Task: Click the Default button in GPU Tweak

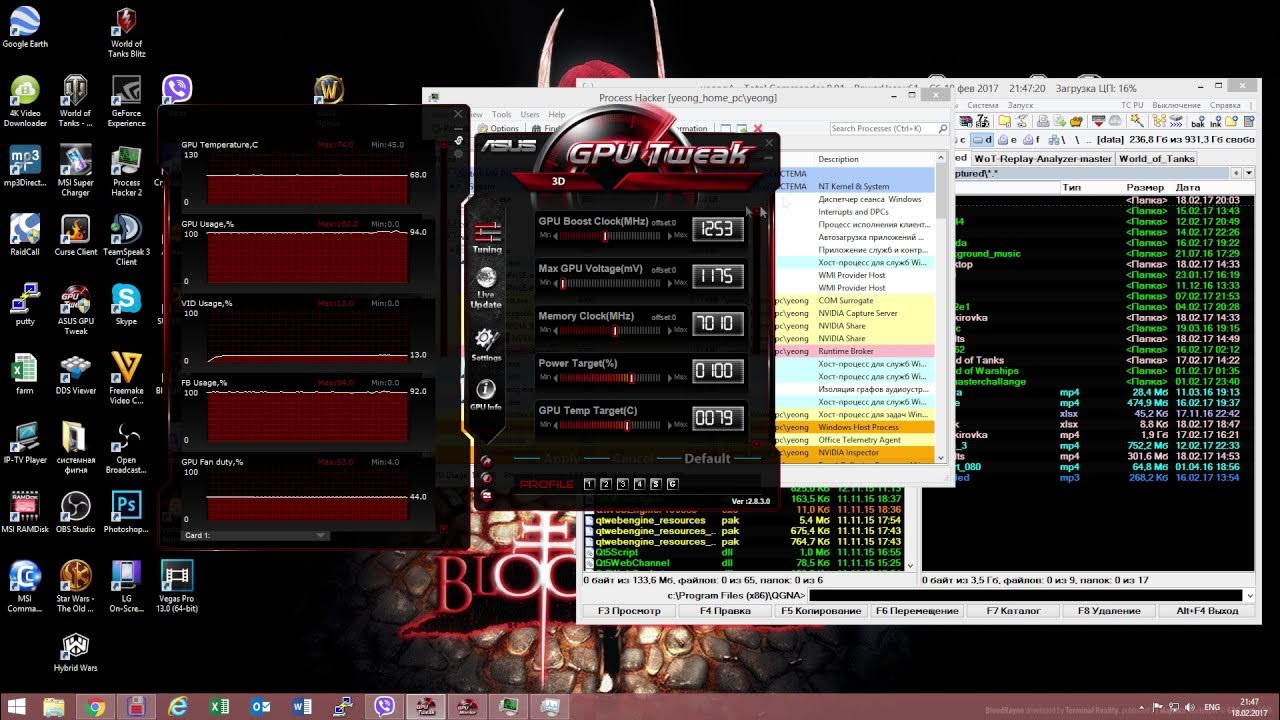Action: coord(707,459)
